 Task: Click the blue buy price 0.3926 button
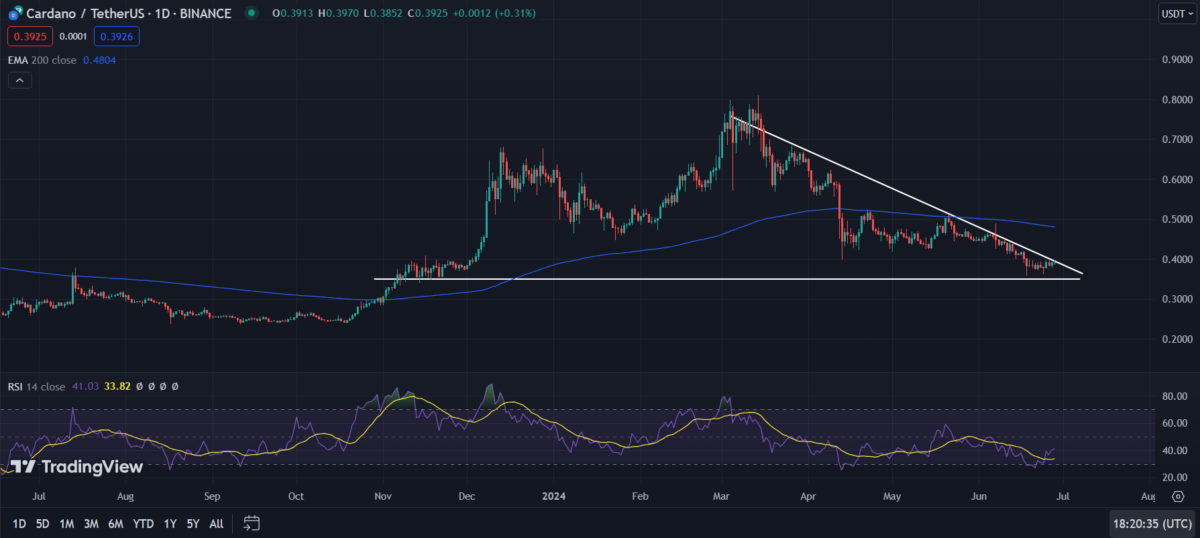point(116,36)
